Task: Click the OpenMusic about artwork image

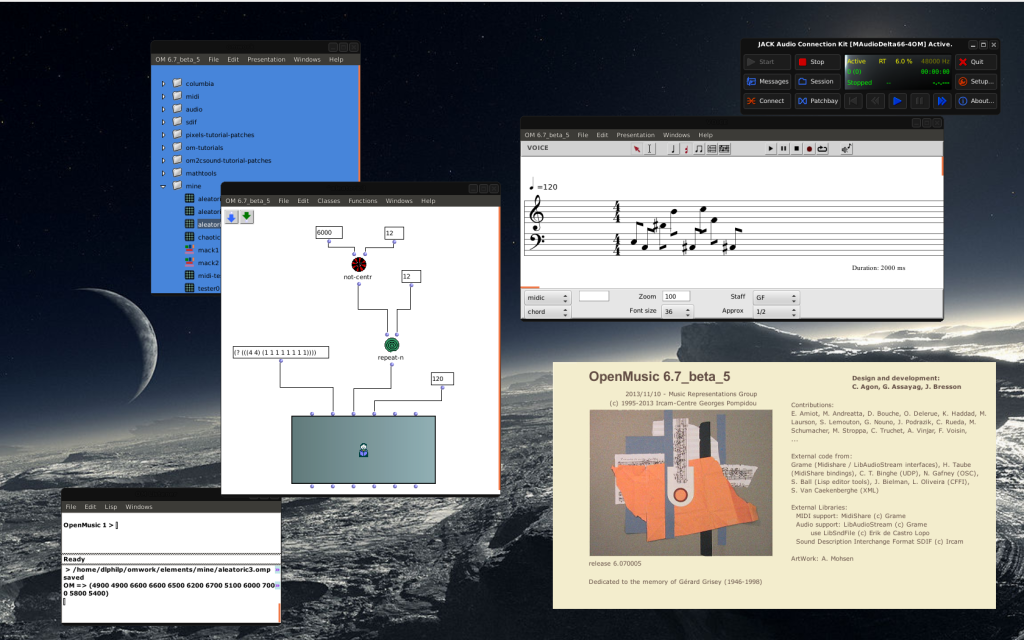Action: point(680,483)
